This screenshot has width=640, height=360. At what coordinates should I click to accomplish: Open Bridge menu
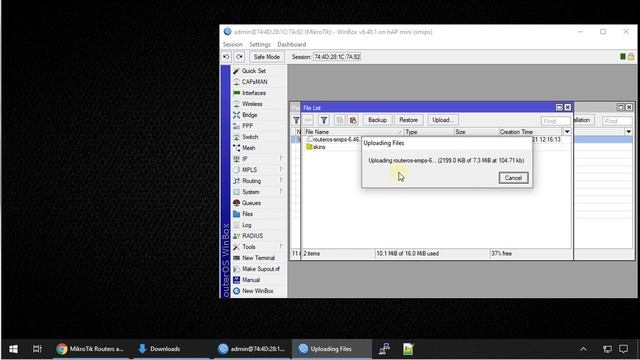pyautogui.click(x=249, y=115)
